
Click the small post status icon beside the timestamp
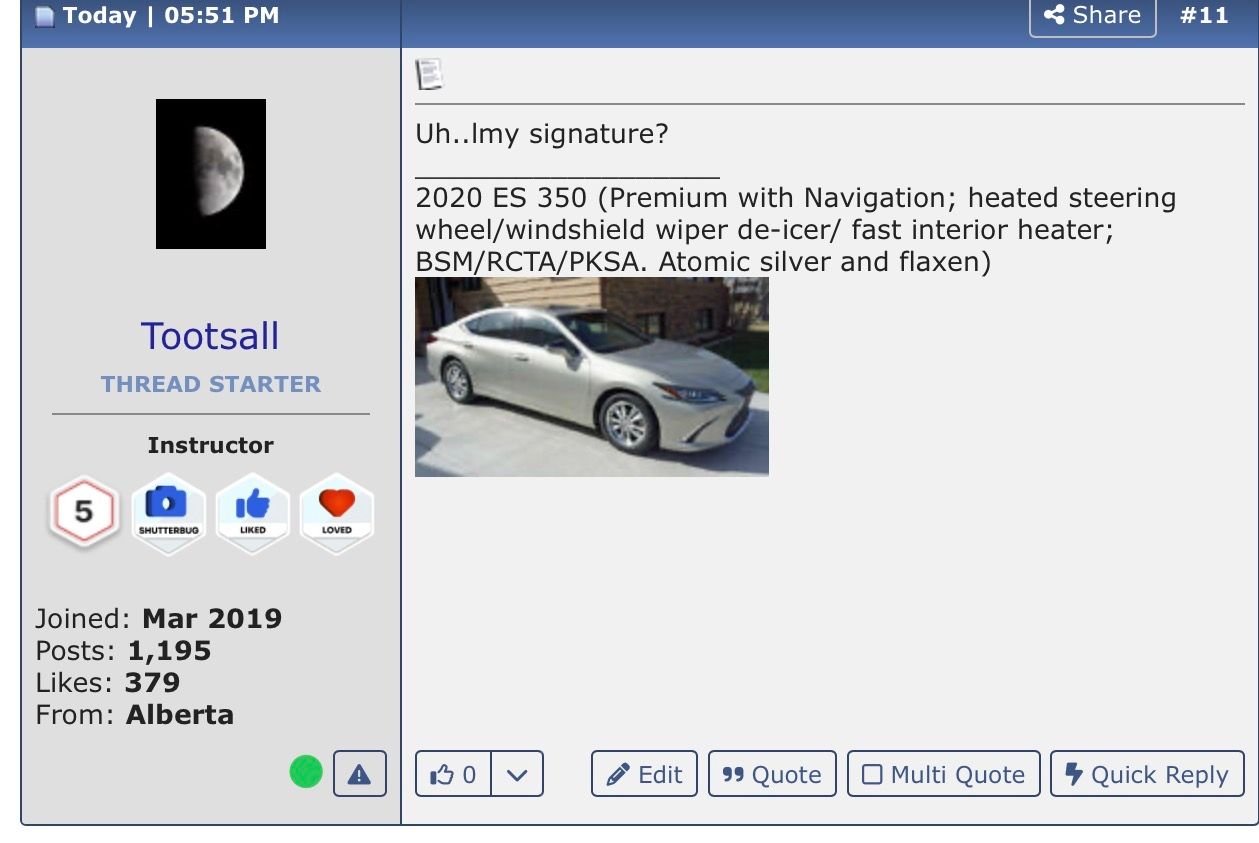click(x=44, y=16)
